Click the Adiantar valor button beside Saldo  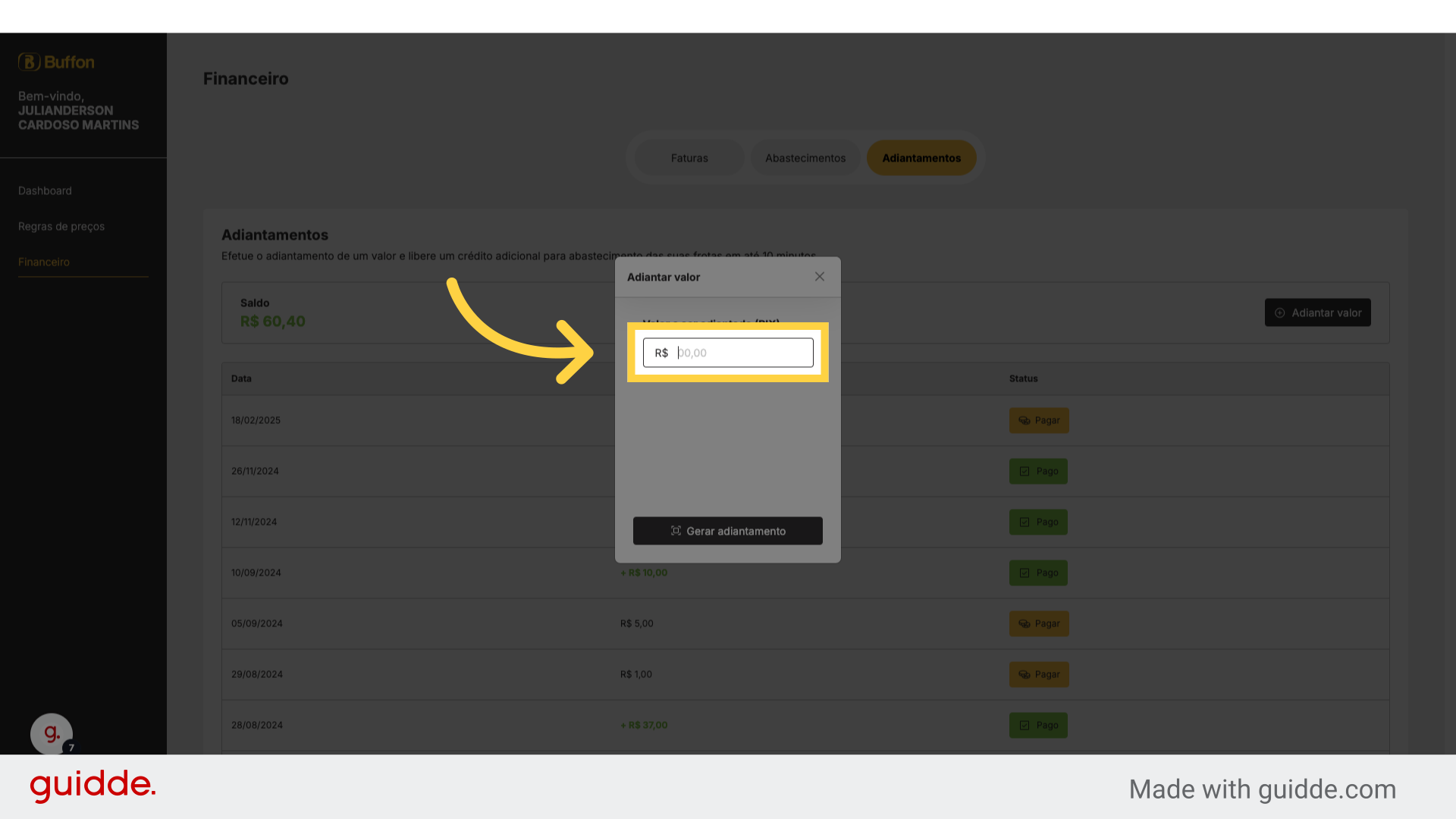tap(1318, 312)
